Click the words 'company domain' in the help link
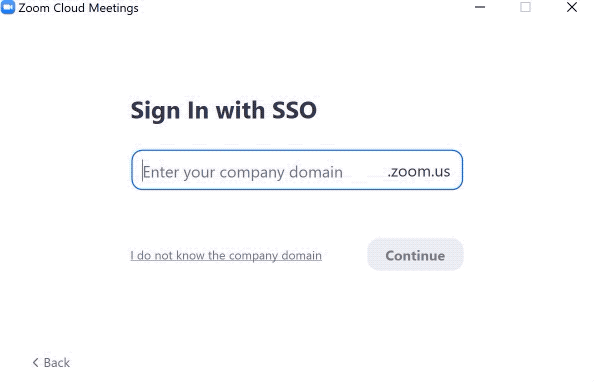 coord(275,256)
